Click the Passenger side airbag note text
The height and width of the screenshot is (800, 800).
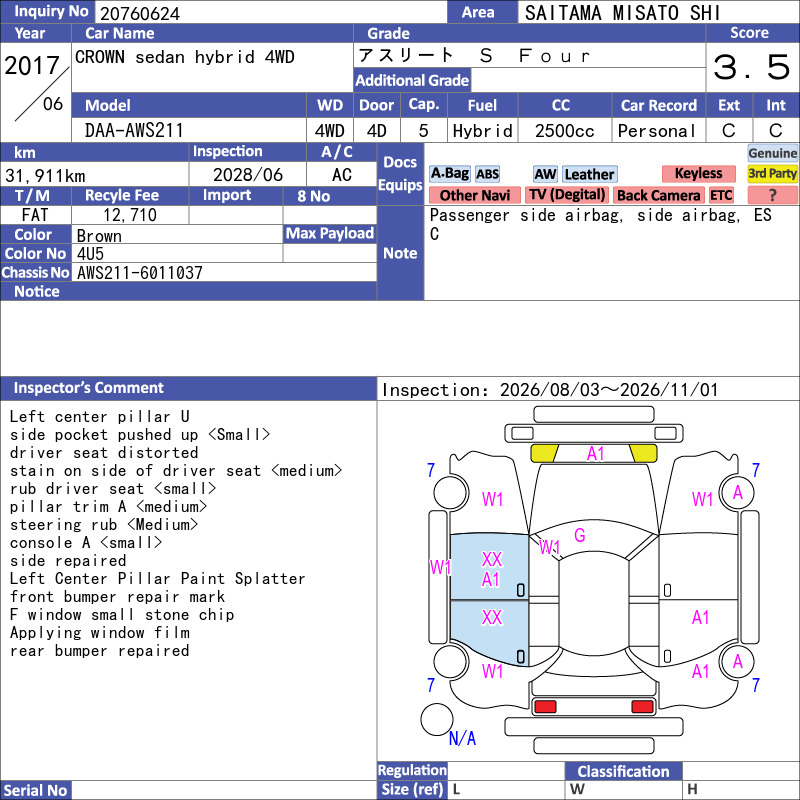tap(601, 224)
